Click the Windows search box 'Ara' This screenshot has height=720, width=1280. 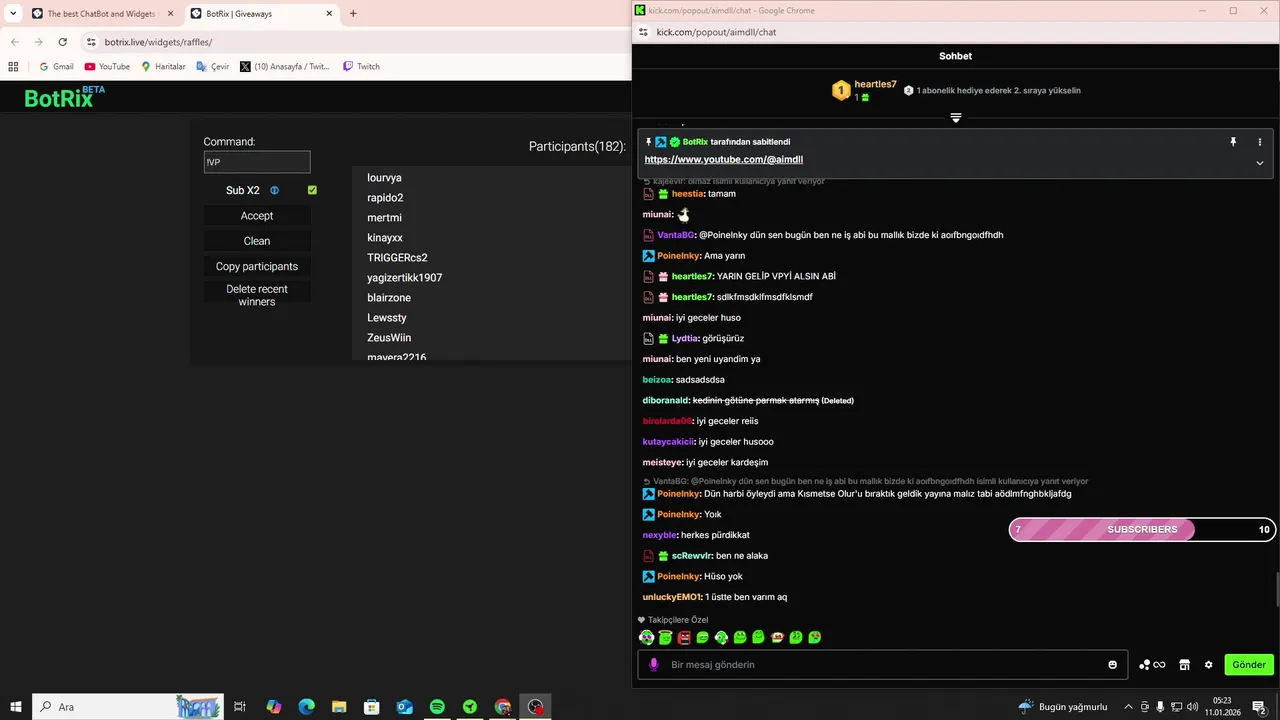(128, 707)
